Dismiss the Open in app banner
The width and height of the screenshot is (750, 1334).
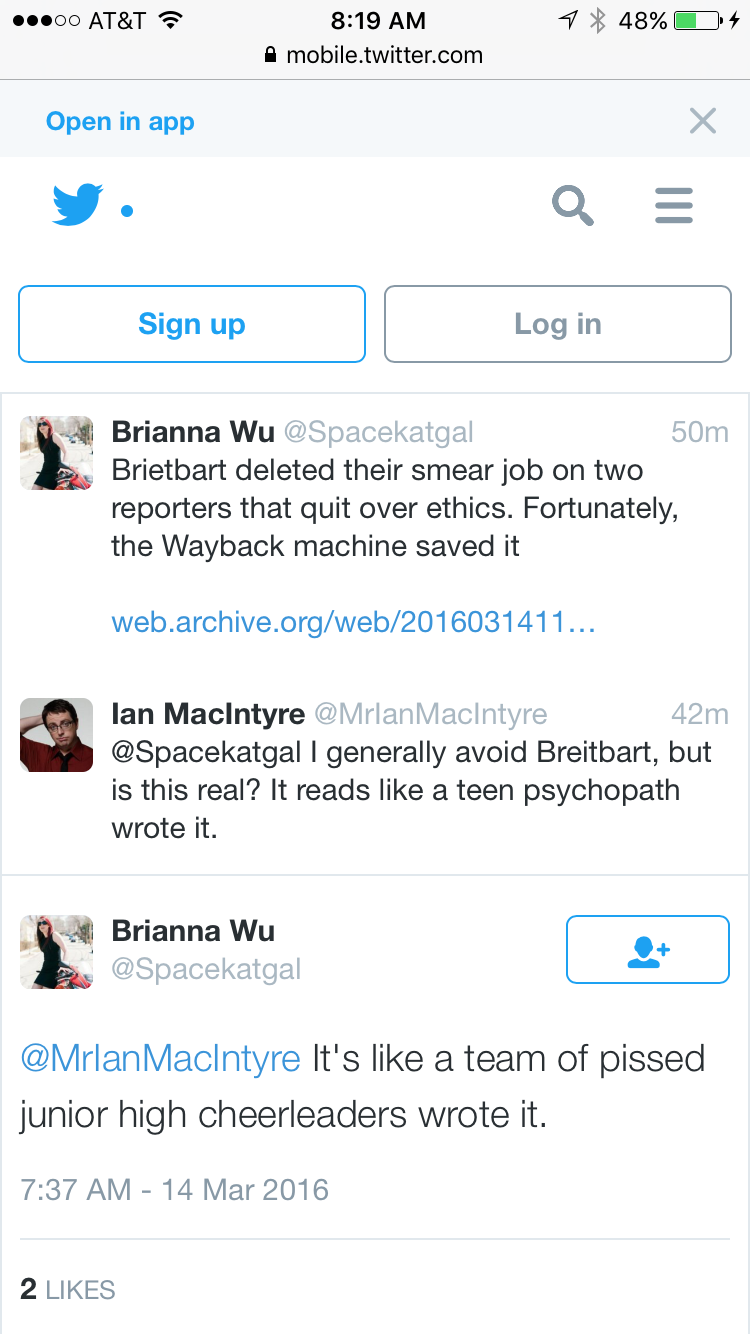(x=703, y=121)
